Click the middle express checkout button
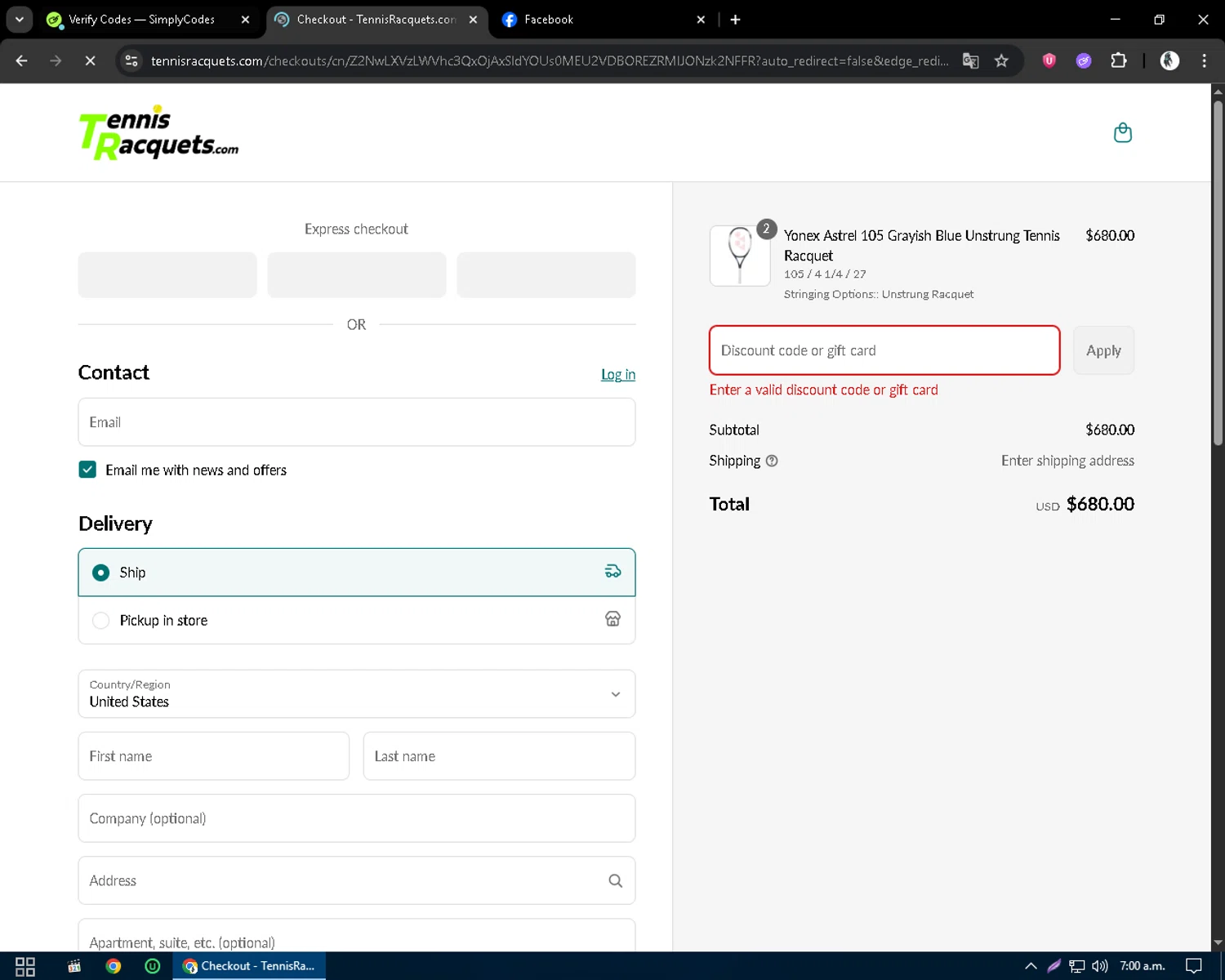1225x980 pixels. coord(357,274)
